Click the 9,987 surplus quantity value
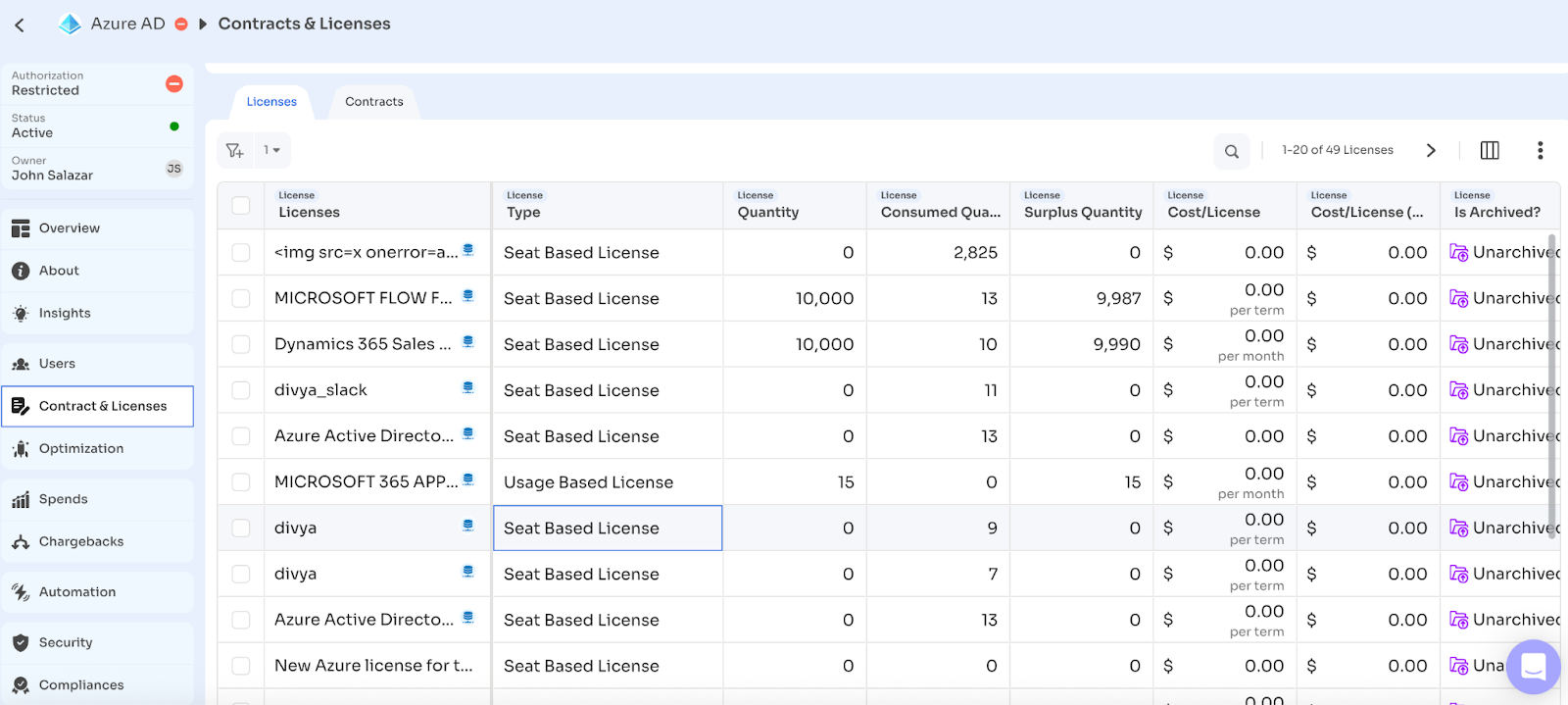The height and width of the screenshot is (705, 1568). (1118, 299)
